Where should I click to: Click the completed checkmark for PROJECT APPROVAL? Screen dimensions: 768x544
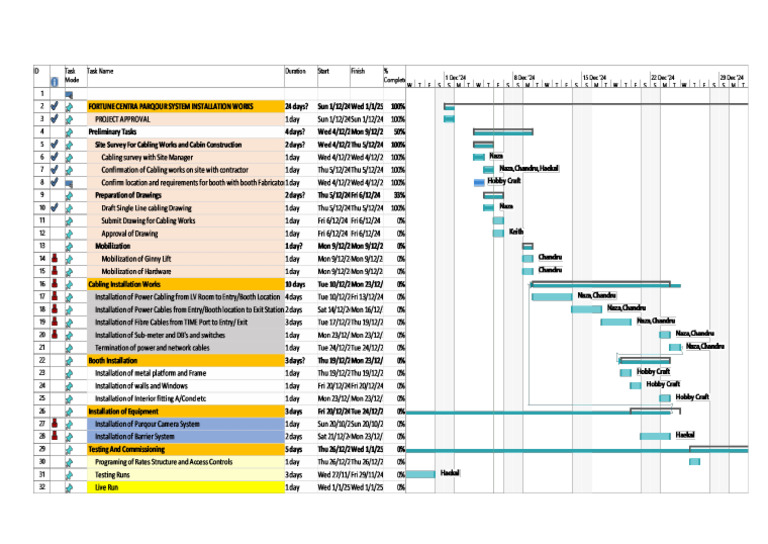54,118
